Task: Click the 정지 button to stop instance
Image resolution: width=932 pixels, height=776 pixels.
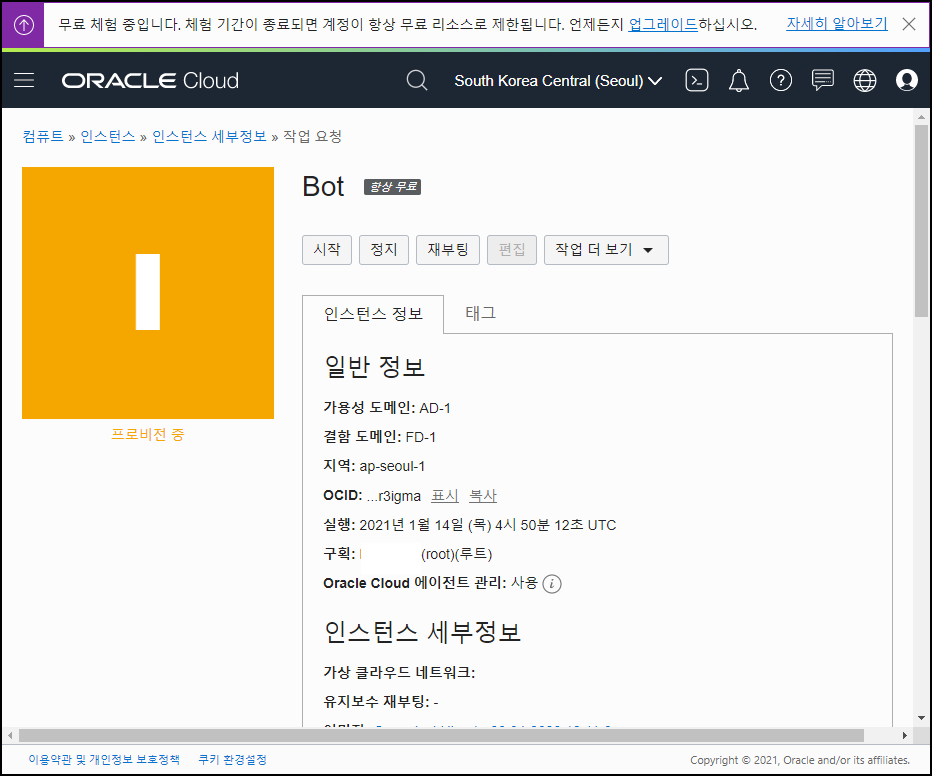Action: (384, 249)
